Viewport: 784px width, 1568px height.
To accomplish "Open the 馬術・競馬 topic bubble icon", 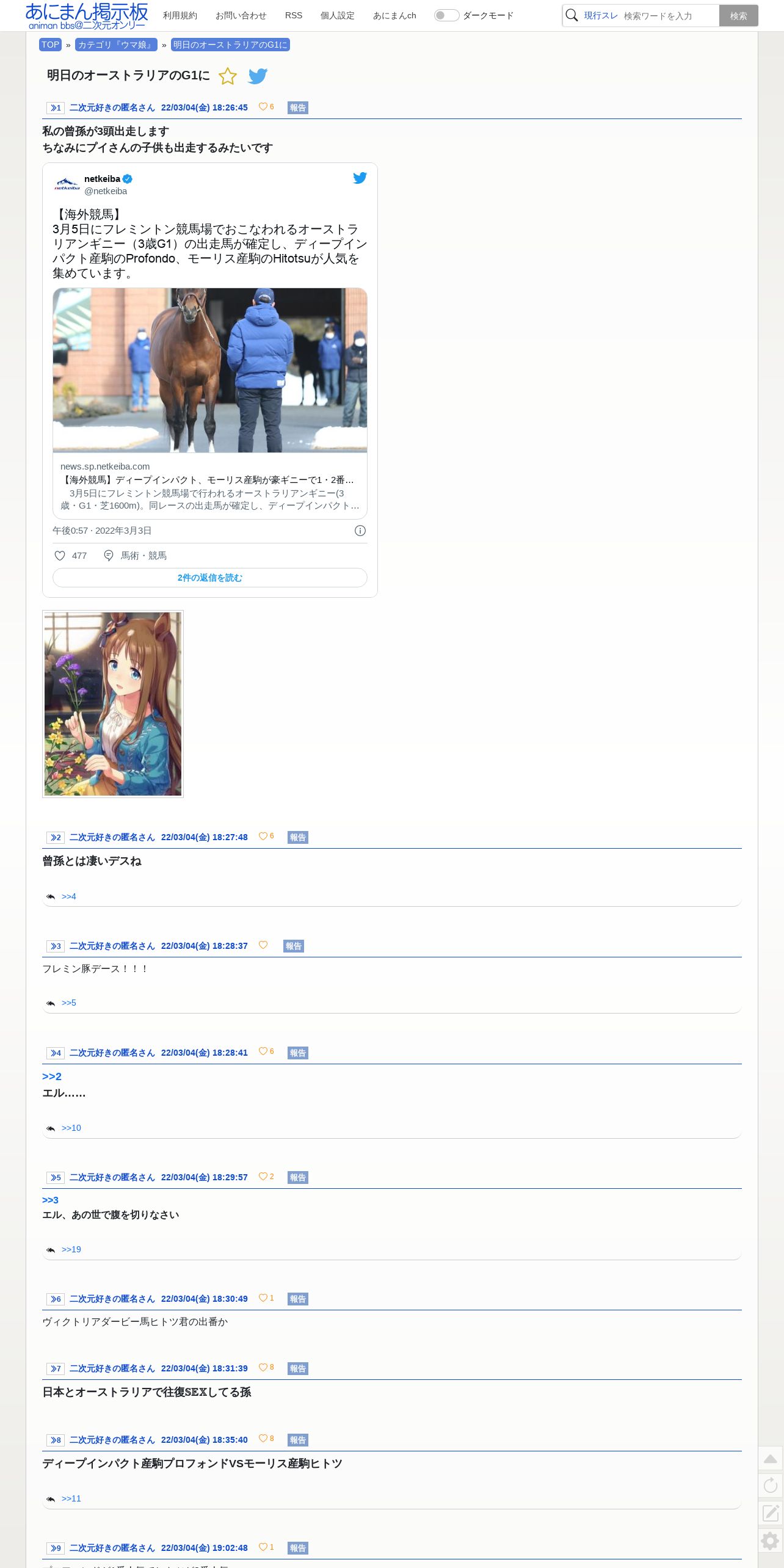I will [x=108, y=556].
